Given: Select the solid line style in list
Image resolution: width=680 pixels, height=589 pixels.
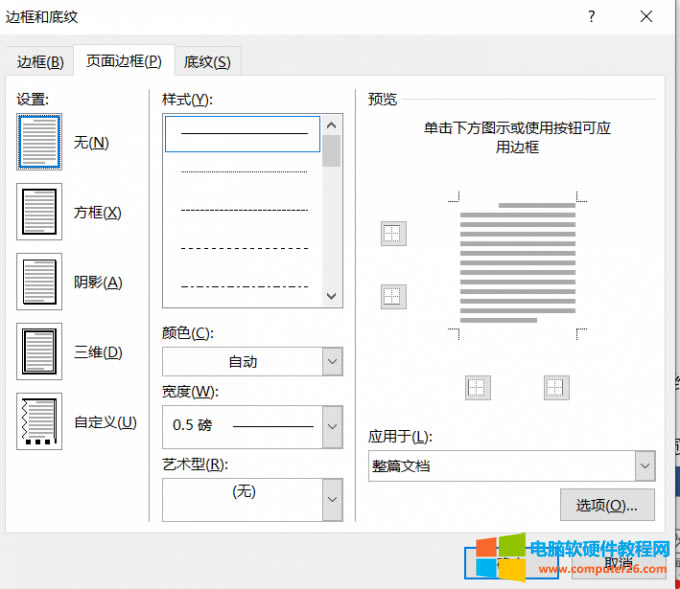Looking at the screenshot, I should tap(242, 133).
